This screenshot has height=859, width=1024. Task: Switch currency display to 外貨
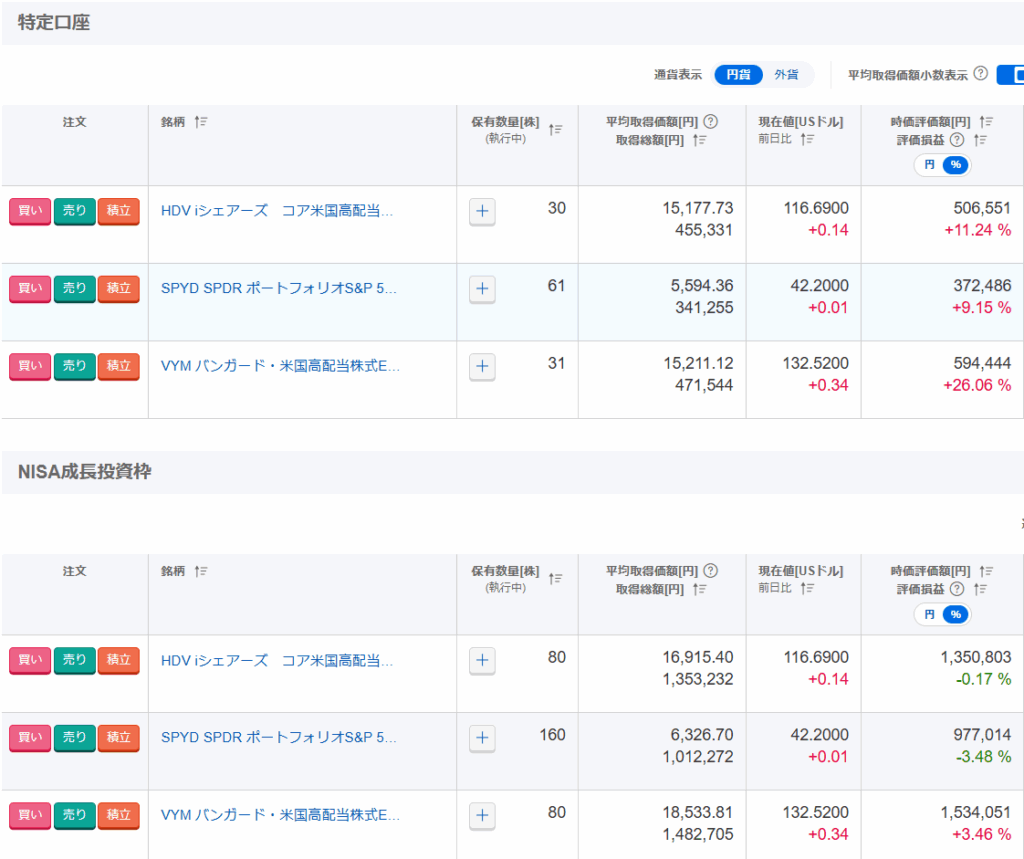pos(789,74)
